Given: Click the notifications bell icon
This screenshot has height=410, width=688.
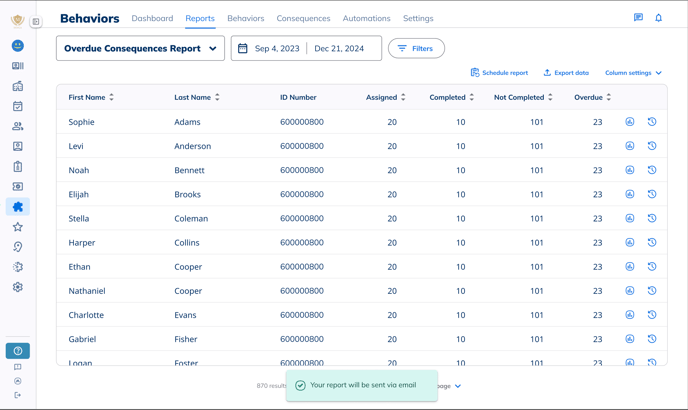Looking at the screenshot, I should pos(658,18).
